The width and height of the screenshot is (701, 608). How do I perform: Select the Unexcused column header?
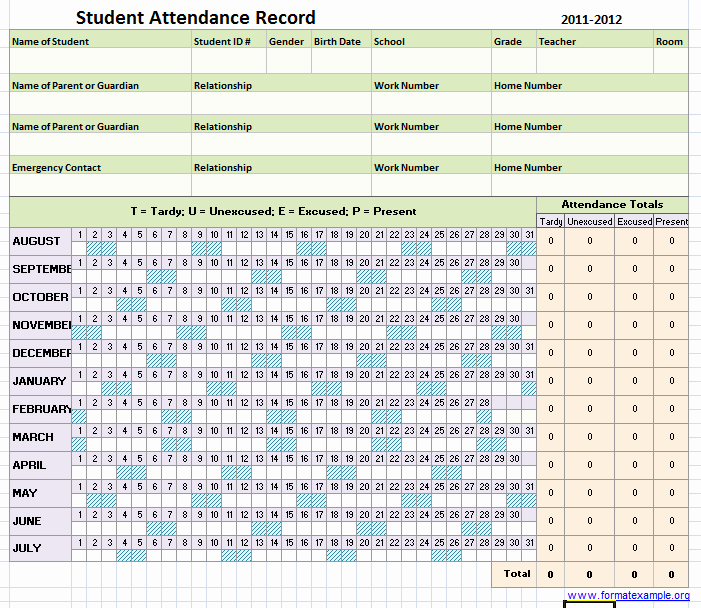coord(590,221)
